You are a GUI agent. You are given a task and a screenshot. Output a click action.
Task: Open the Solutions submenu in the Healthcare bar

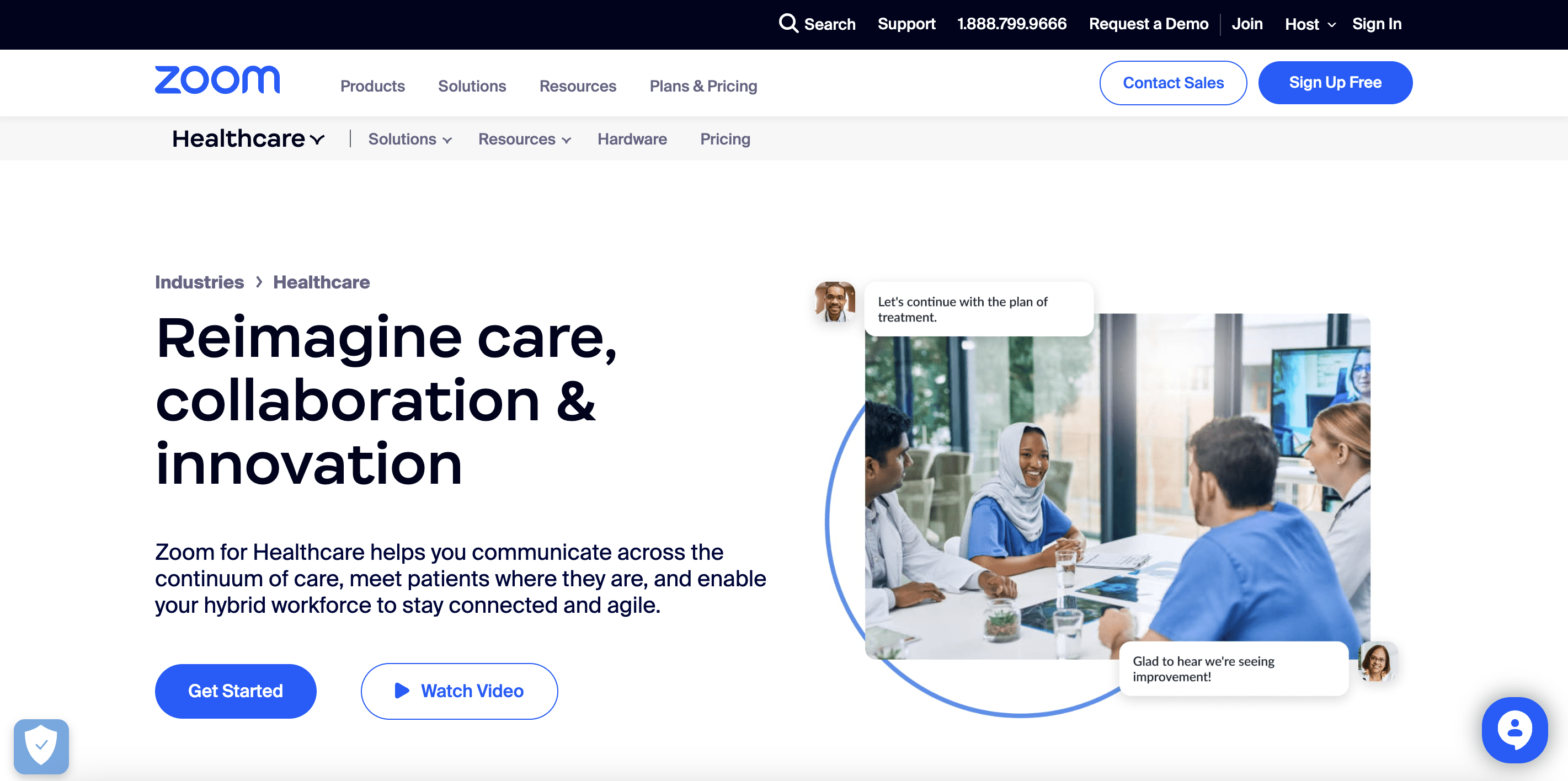pos(409,139)
